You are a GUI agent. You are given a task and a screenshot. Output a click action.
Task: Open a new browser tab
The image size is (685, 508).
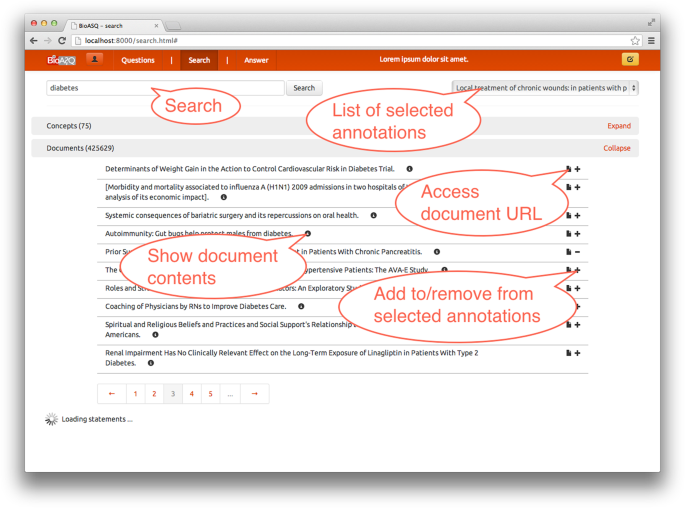173,26
